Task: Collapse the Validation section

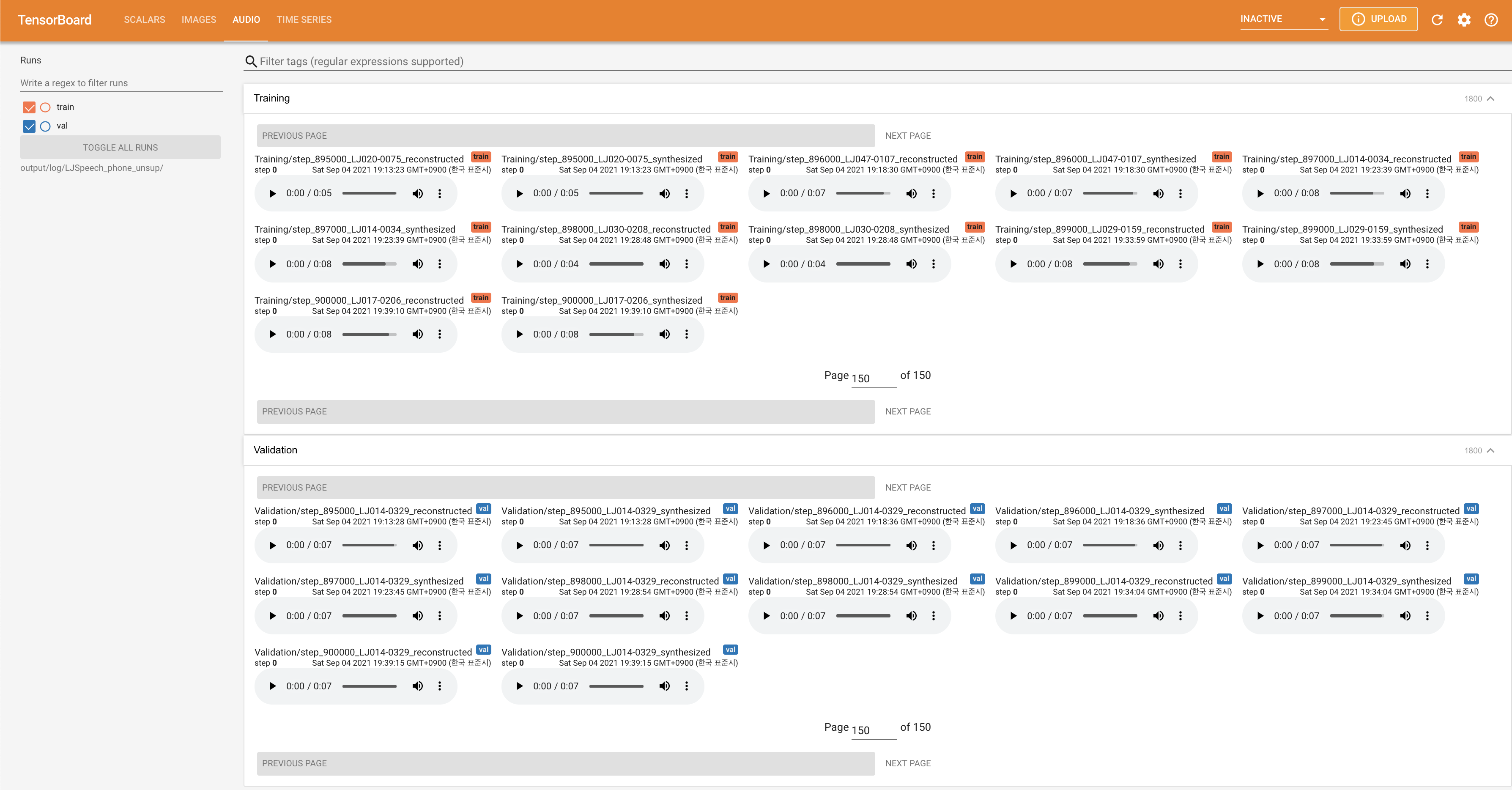Action: click(x=1490, y=450)
